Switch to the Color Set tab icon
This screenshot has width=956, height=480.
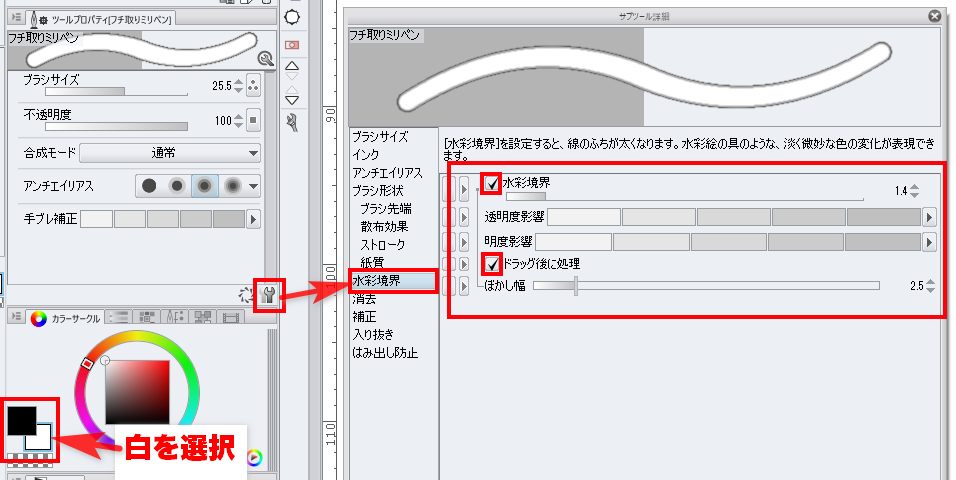point(147,317)
